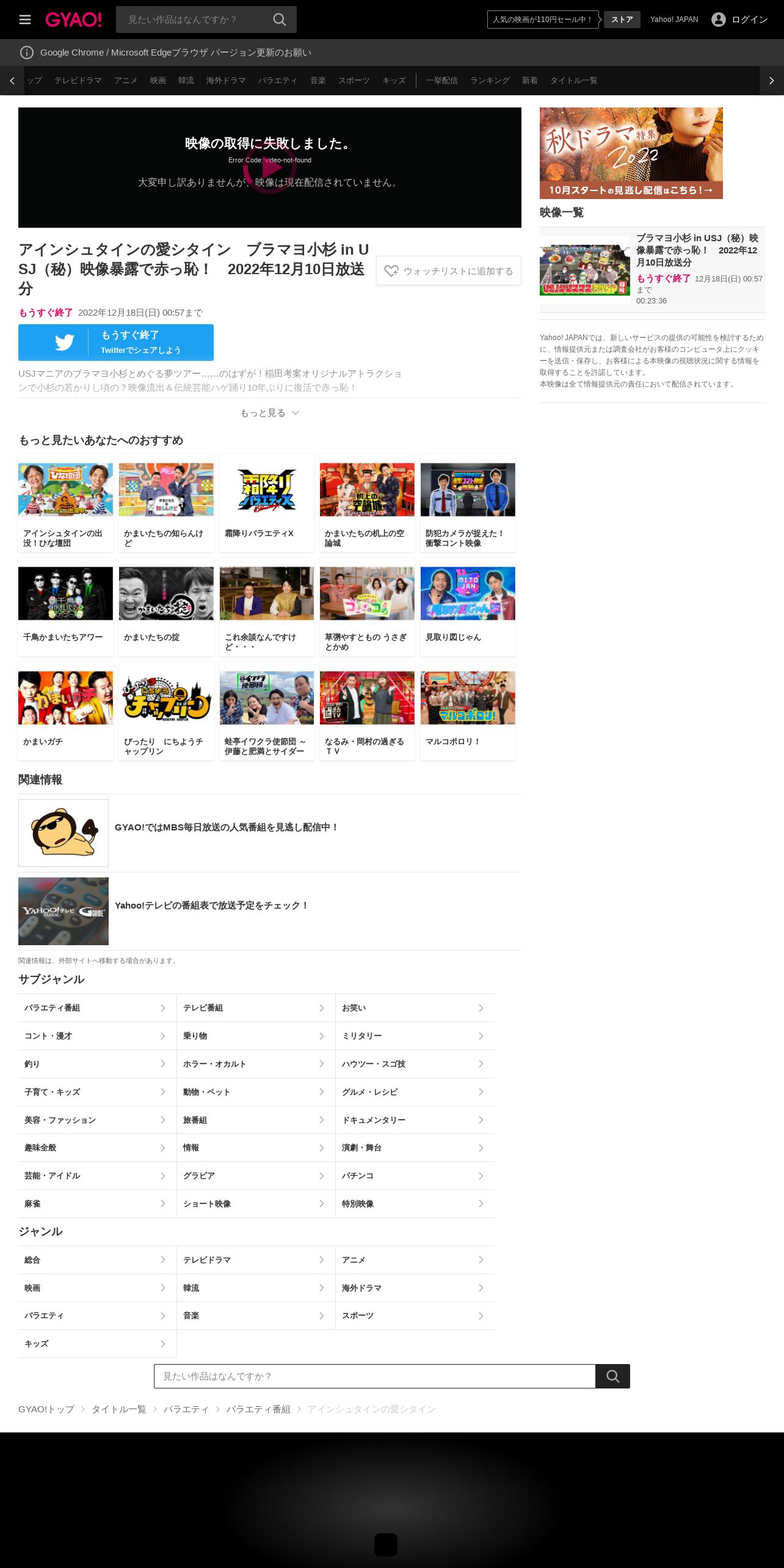The width and height of the screenshot is (784, 1568).
Task: Click the header search magnifier icon
Action: click(x=280, y=20)
